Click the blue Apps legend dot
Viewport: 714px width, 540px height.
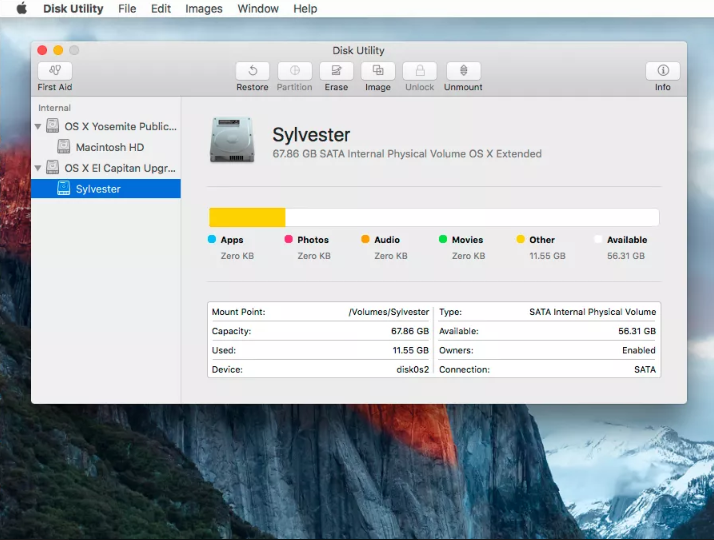[212, 239]
